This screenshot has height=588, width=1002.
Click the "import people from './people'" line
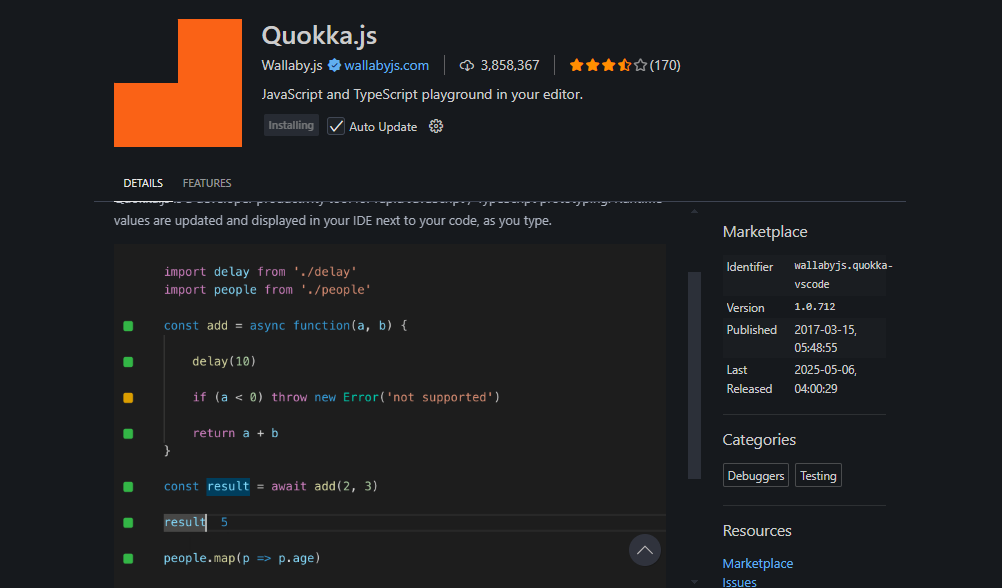click(267, 290)
